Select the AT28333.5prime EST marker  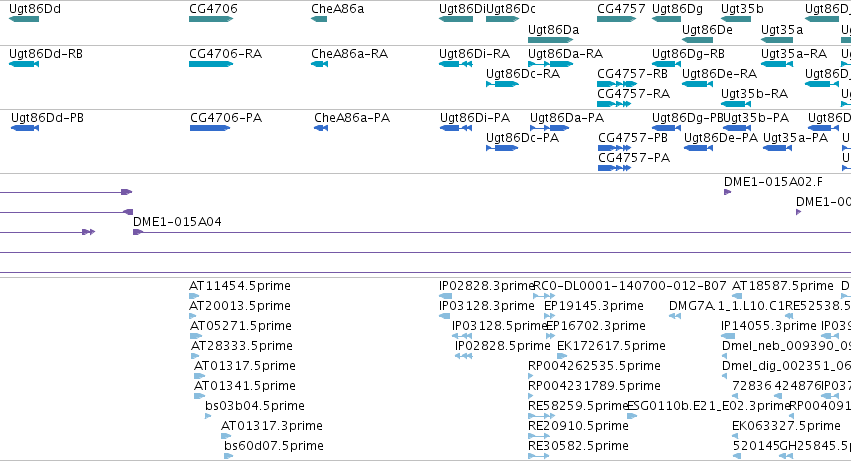click(195, 356)
